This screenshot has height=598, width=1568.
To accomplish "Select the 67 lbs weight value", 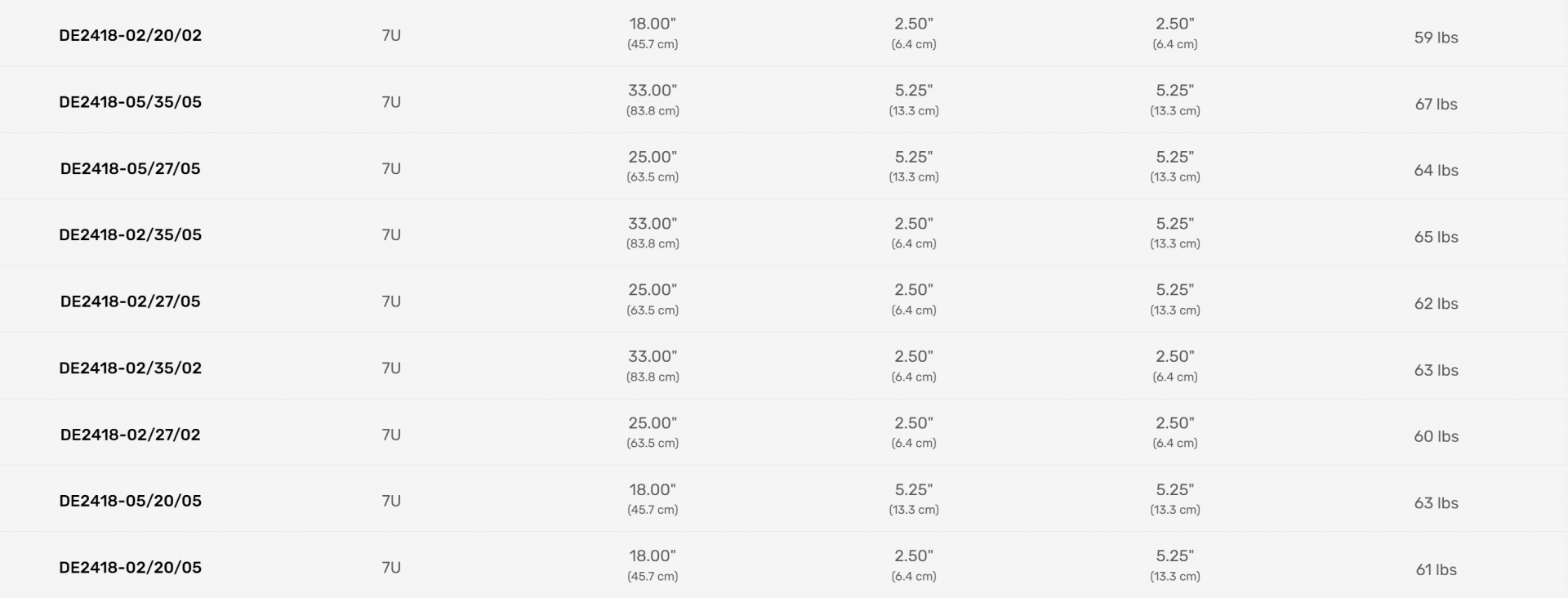I will (1436, 105).
